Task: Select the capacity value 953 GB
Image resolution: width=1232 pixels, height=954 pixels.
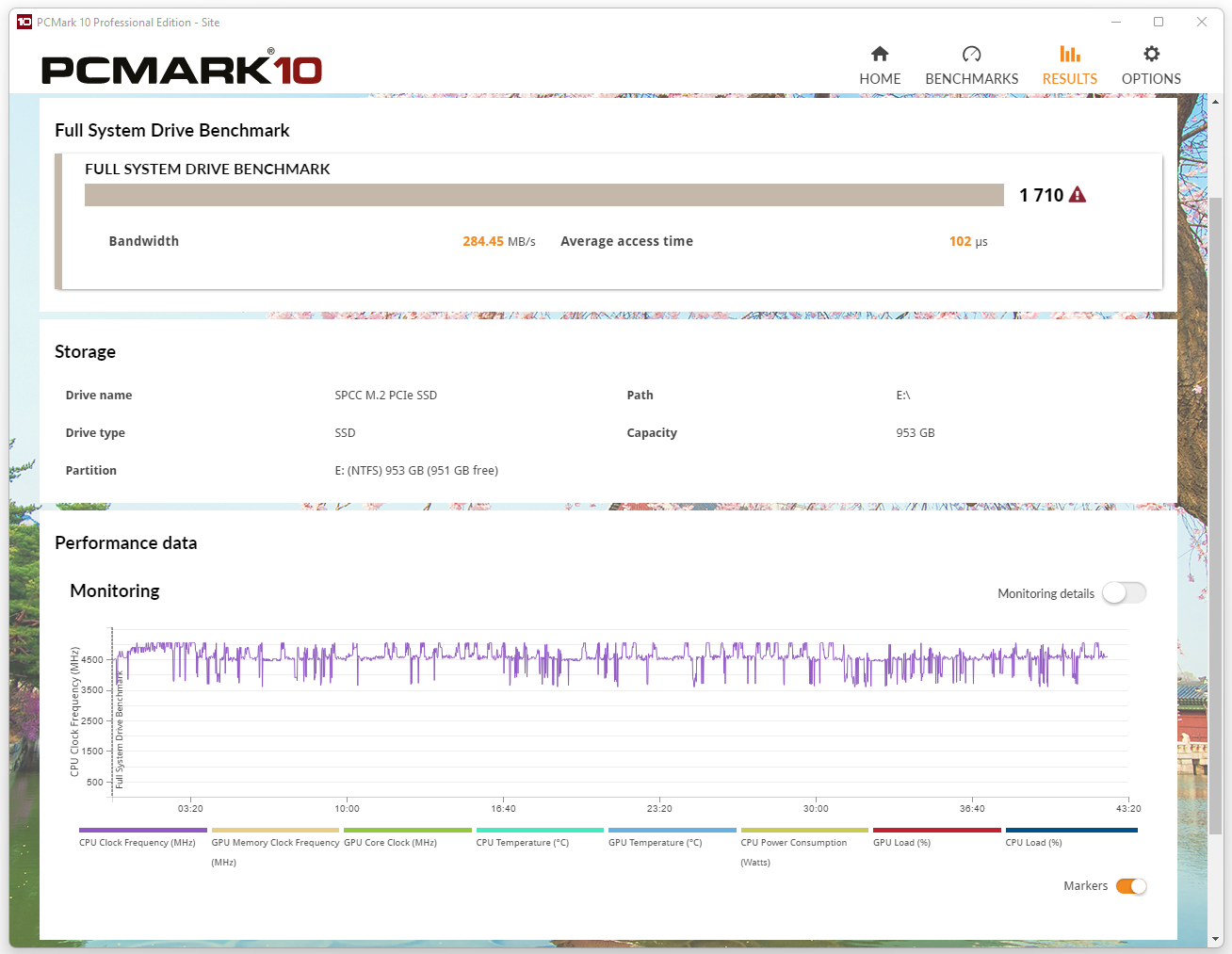Action: click(x=916, y=433)
